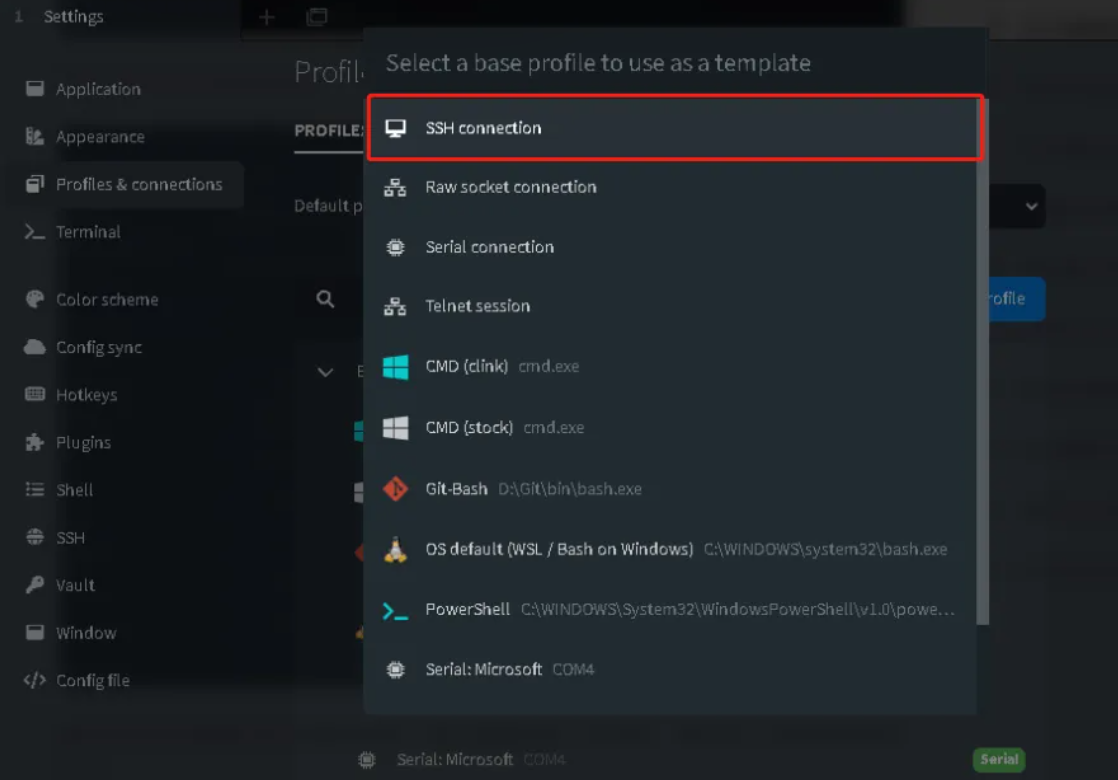Click the Raw socket network icon
This screenshot has height=780, width=1118.
point(395,188)
